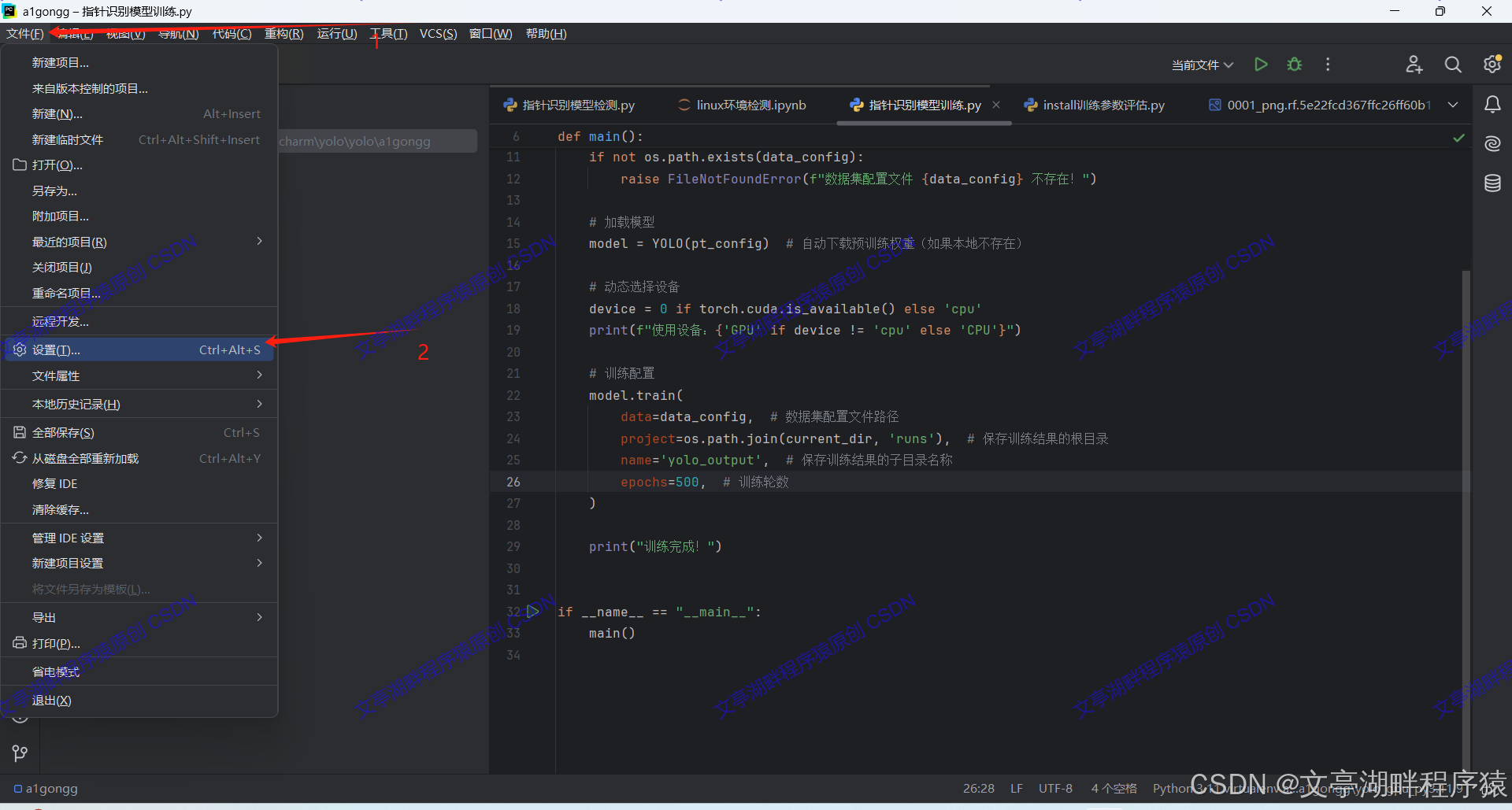
Task: Open the VCS(S) menu
Action: (438, 33)
